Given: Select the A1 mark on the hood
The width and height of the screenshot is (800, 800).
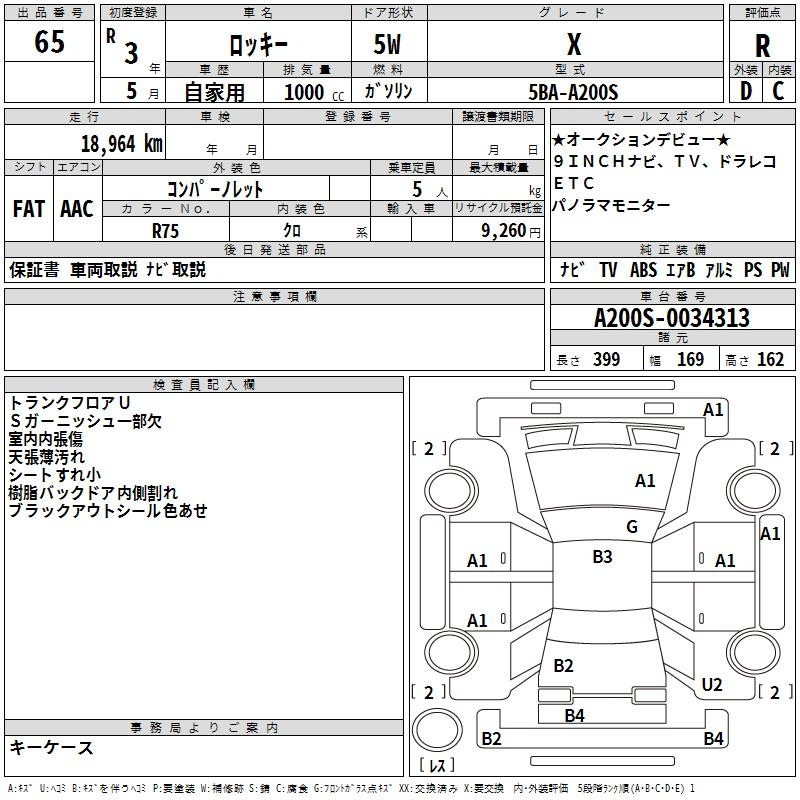Looking at the screenshot, I should [645, 481].
